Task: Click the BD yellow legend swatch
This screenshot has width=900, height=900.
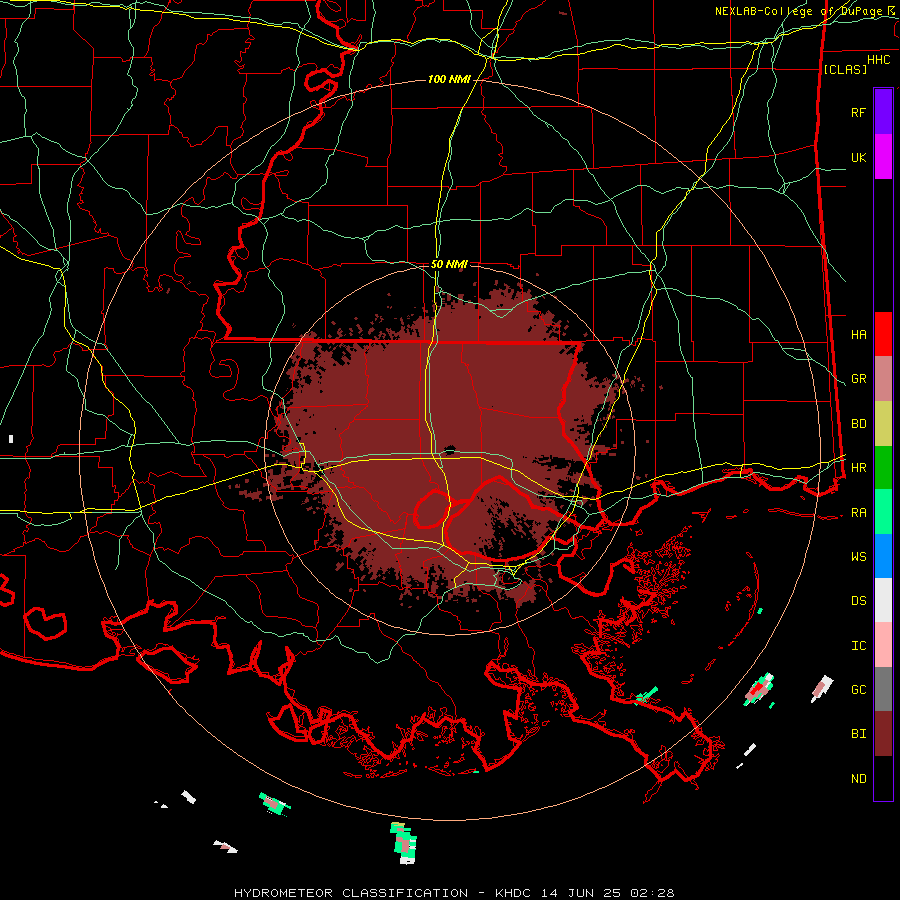Action: pos(883,424)
